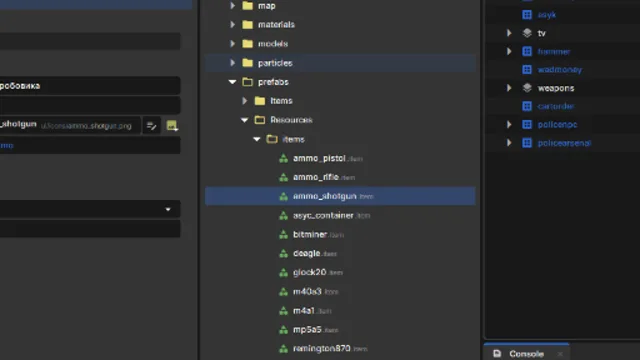Click the particles folder icon

coord(247,63)
